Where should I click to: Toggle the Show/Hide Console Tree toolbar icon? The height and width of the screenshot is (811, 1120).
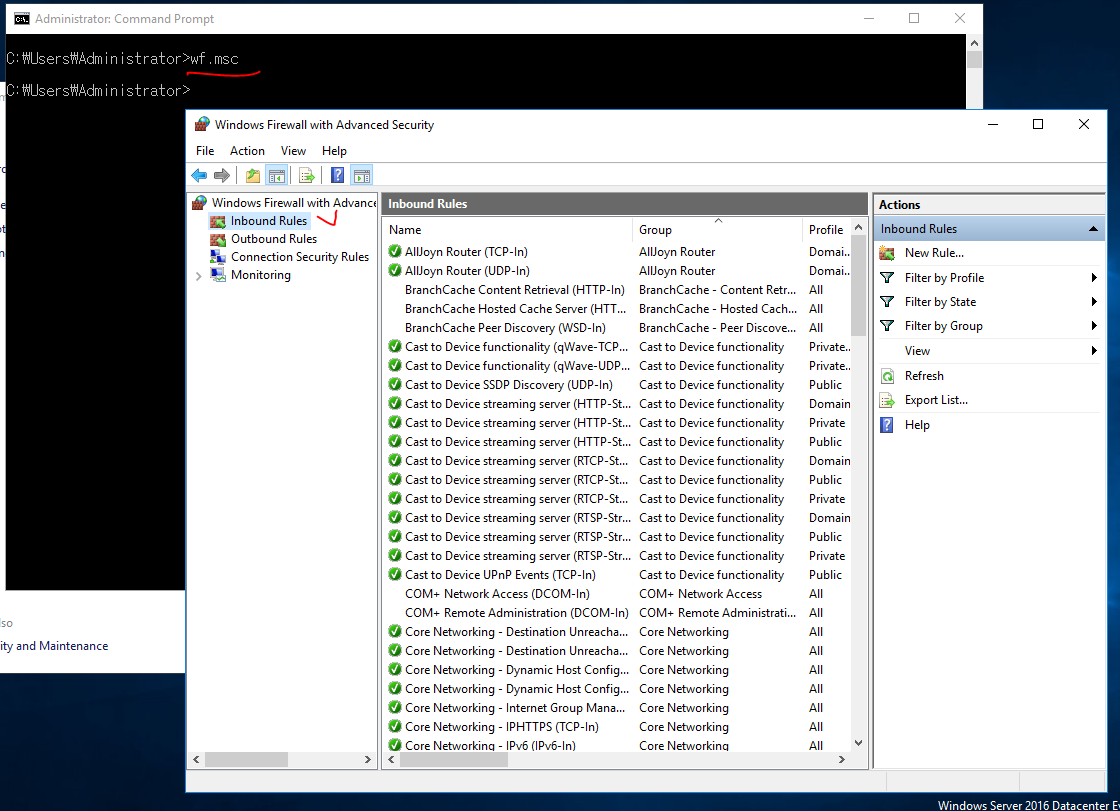point(276,175)
